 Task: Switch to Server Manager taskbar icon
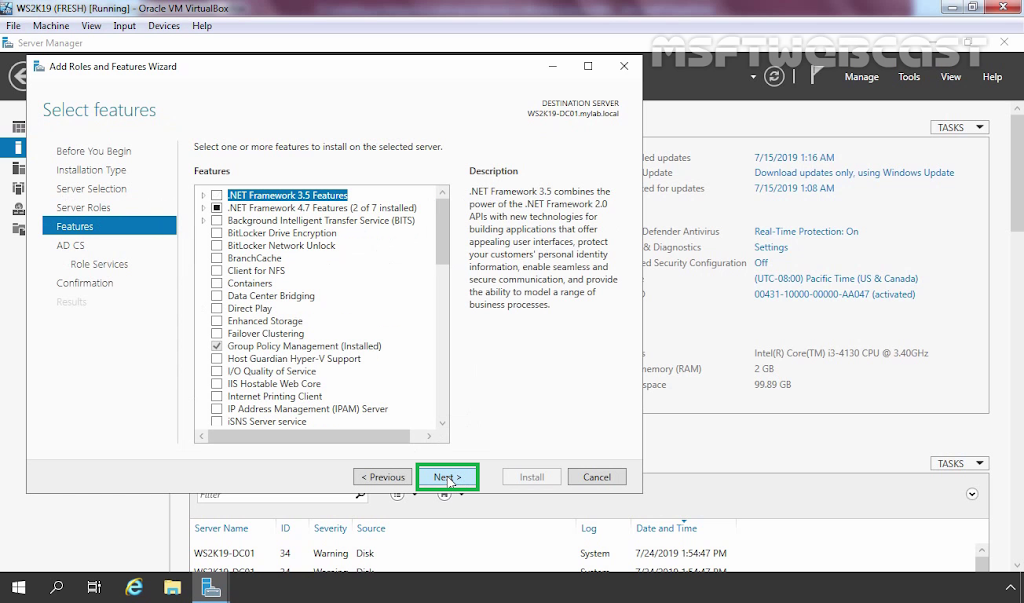coord(211,587)
